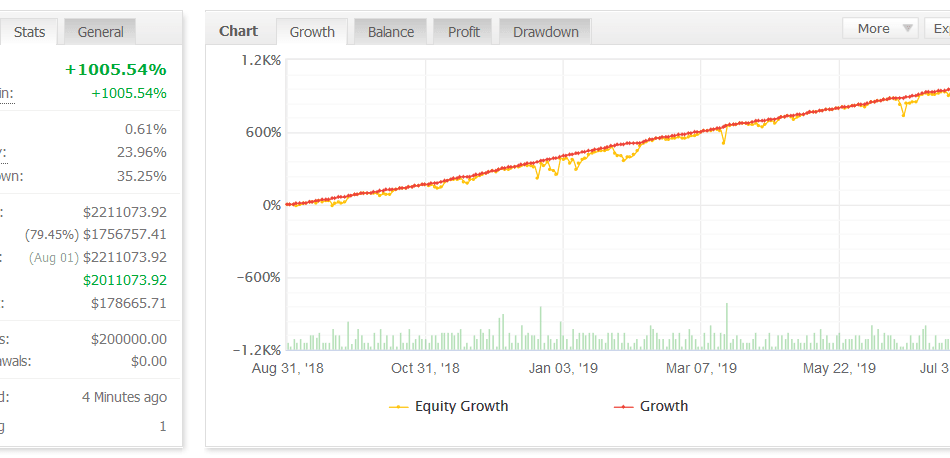The image size is (950, 458).
Task: Click the Jan 03, '19 axis label
Action: pos(563,368)
